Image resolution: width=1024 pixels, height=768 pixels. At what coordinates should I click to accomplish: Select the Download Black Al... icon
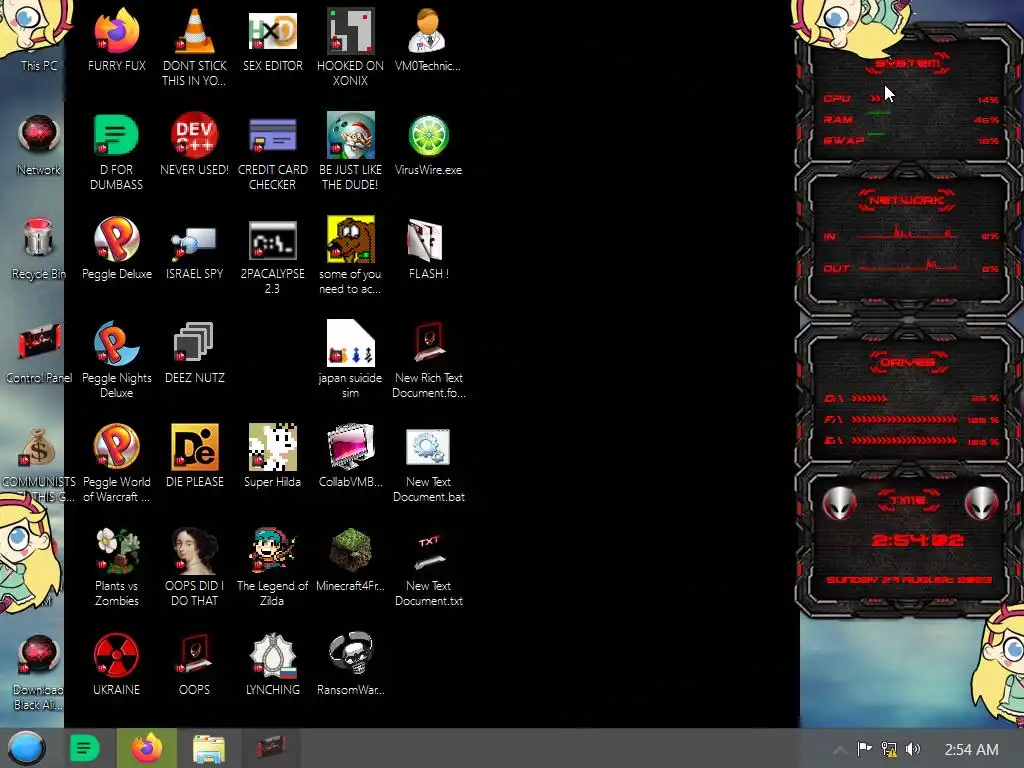point(39,672)
